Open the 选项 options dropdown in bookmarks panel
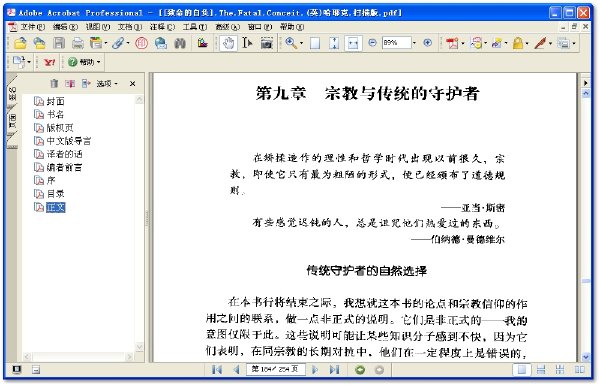 (107, 83)
